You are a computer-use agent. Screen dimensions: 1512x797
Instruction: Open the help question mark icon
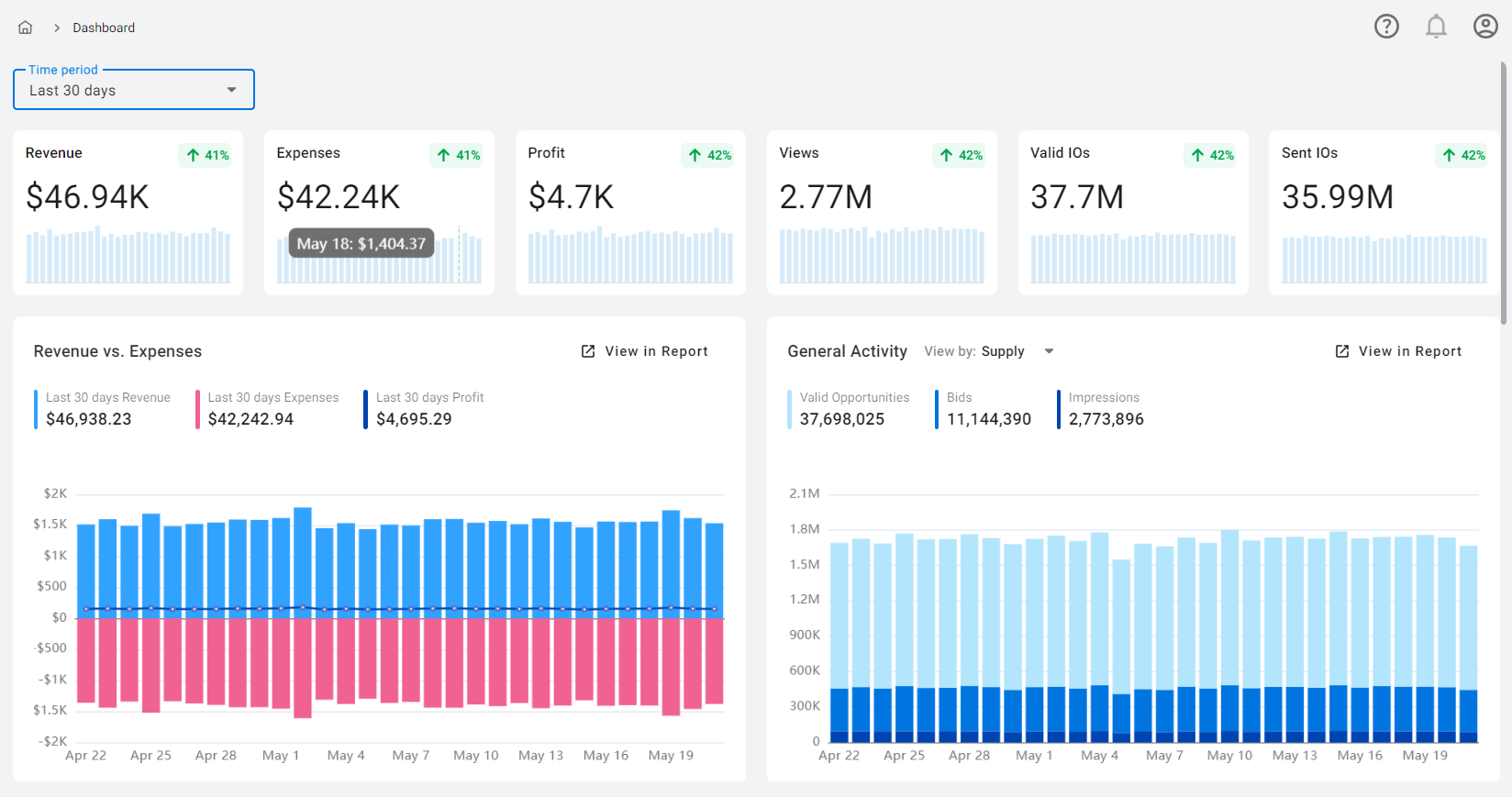coord(1386,27)
